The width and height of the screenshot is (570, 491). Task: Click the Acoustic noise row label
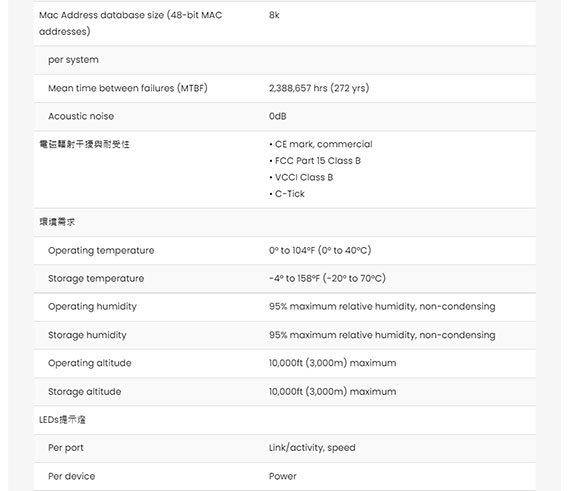click(81, 116)
